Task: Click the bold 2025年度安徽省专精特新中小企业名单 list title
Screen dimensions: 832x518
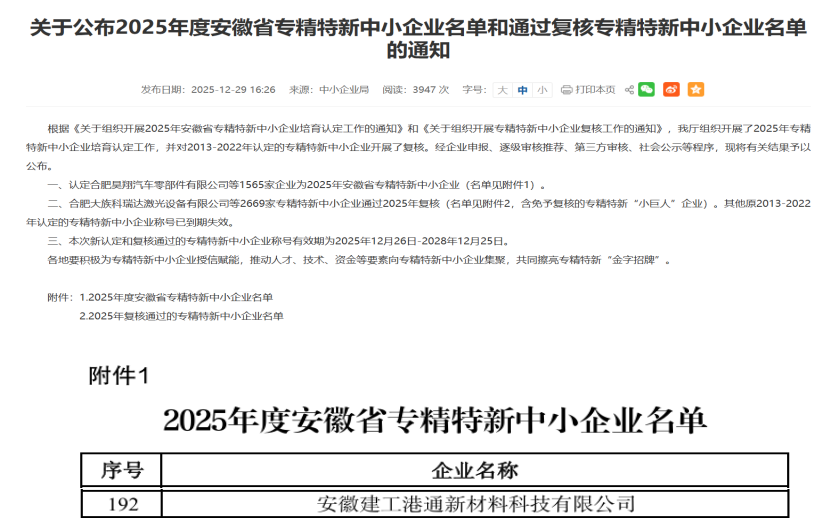Action: 435,420
